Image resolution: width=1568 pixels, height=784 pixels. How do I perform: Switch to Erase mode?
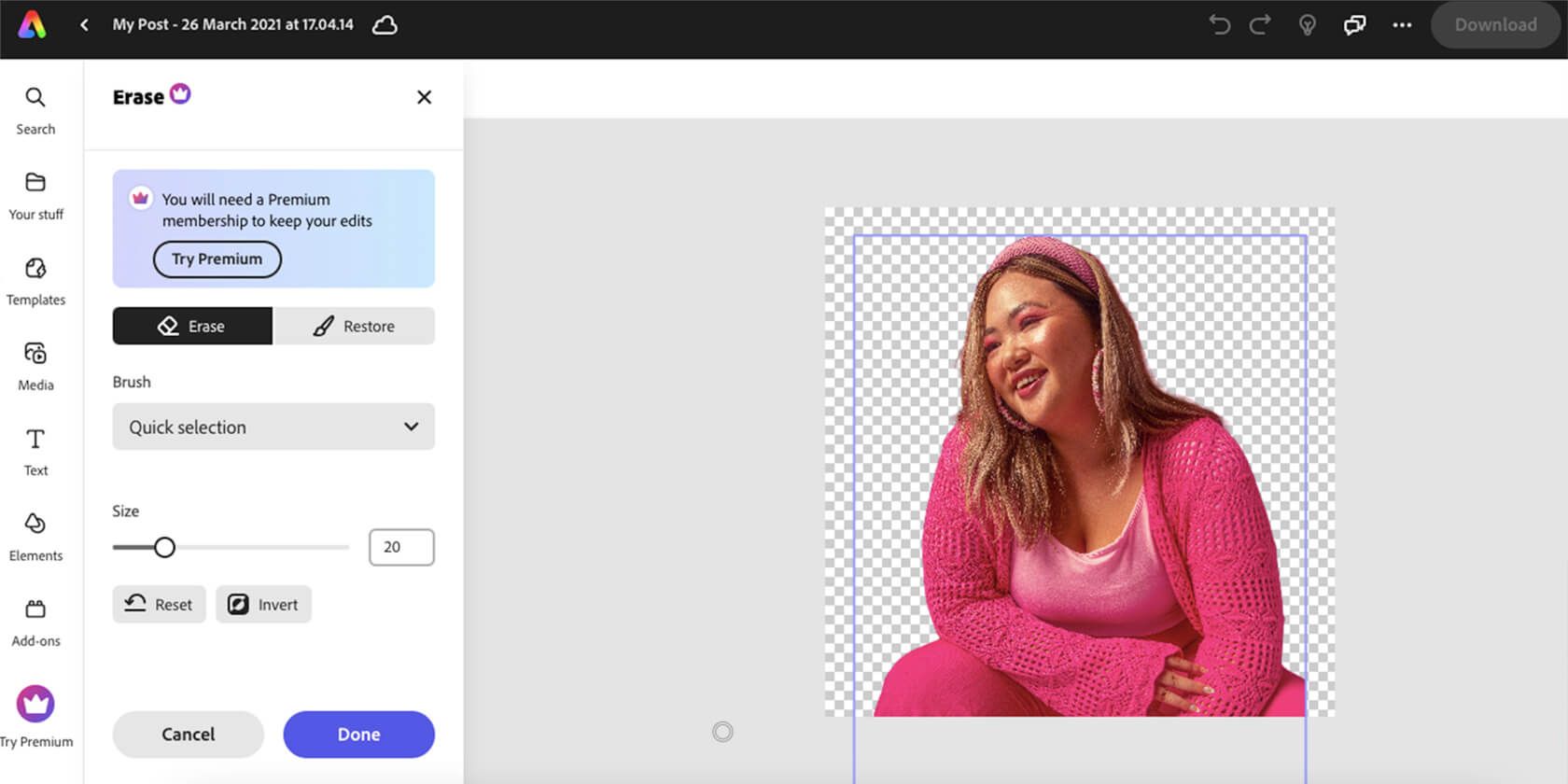[x=192, y=326]
